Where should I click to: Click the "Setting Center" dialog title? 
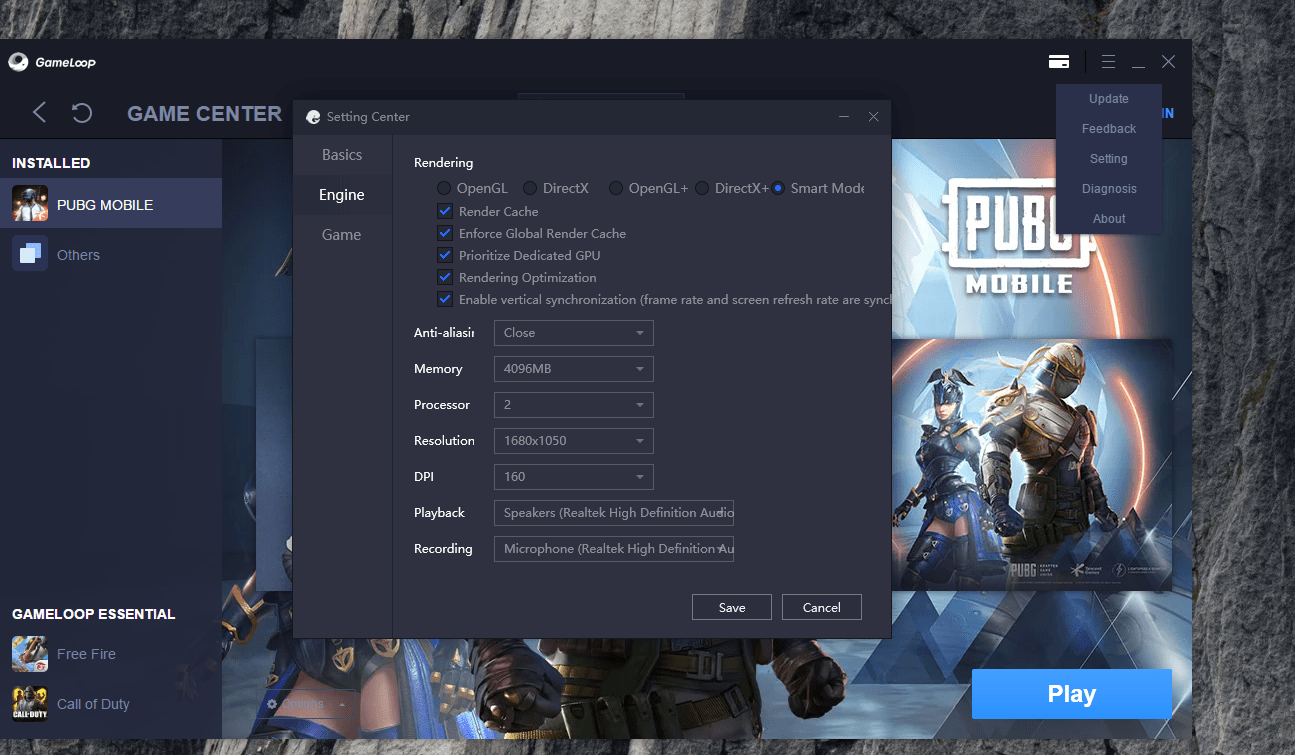[368, 117]
